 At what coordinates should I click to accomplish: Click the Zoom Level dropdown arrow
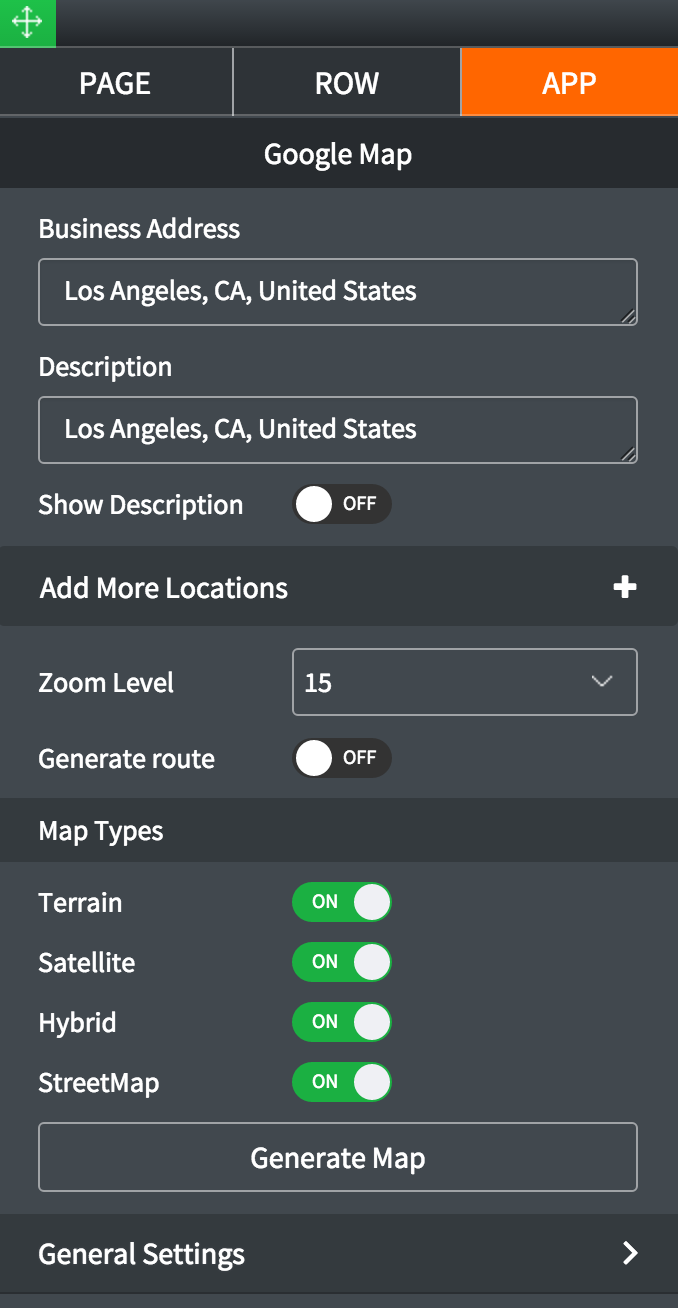(x=601, y=682)
